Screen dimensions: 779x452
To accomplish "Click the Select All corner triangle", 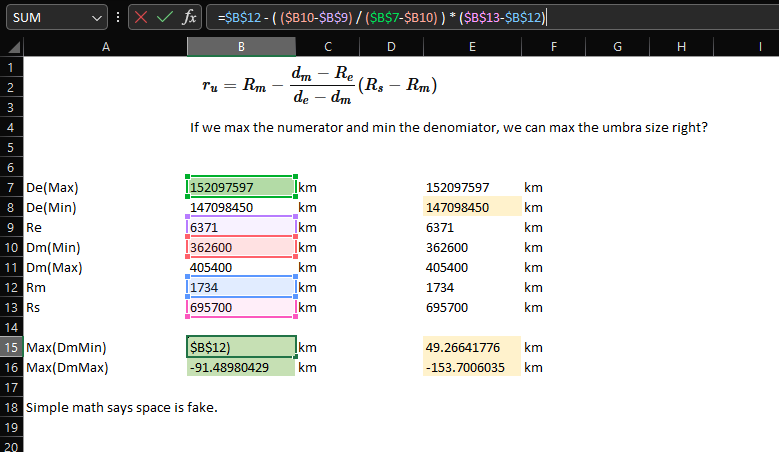I will pyautogui.click(x=13, y=47).
